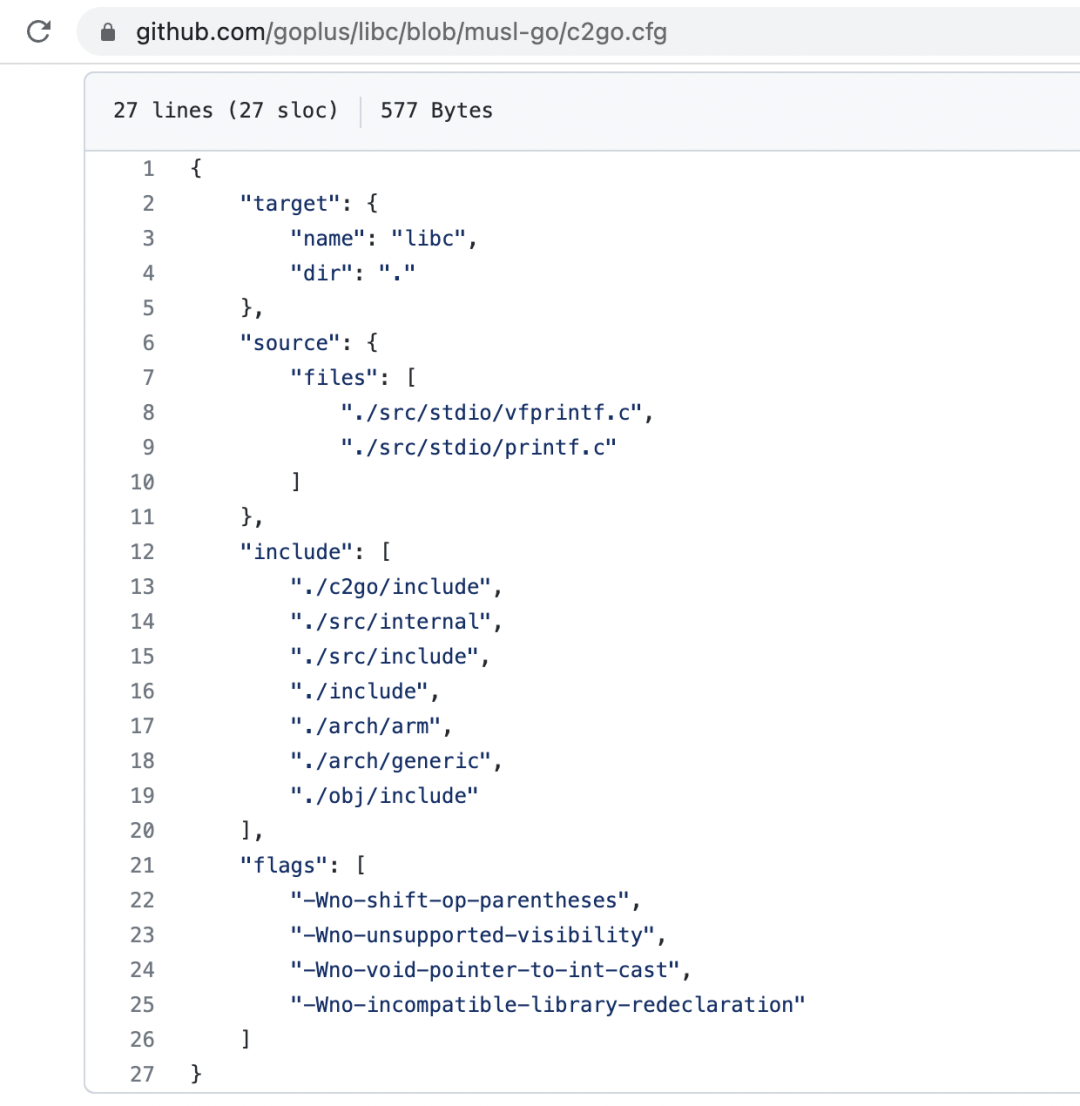Viewport: 1080px width, 1106px height.
Task: Click the "files" key on line 7
Action: pyautogui.click(x=334, y=377)
